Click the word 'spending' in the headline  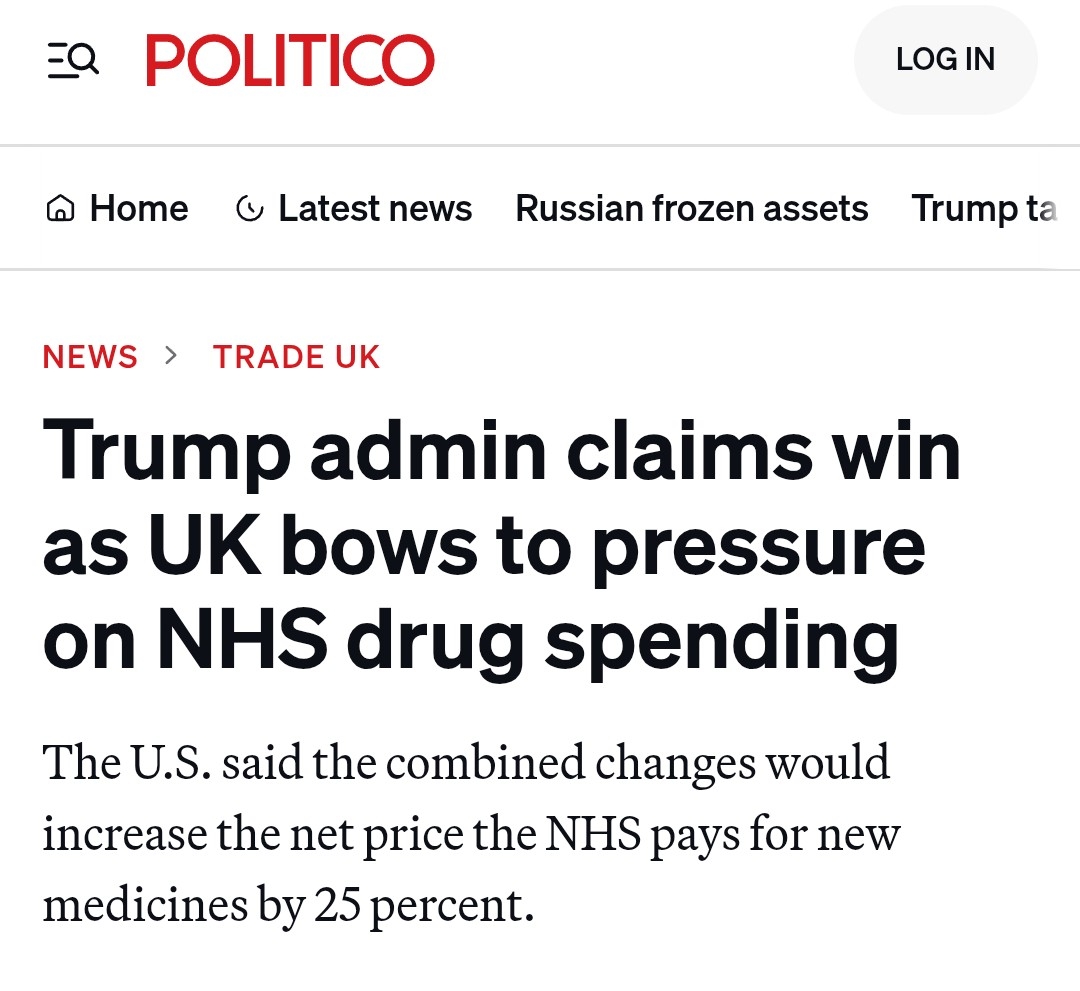coord(721,640)
